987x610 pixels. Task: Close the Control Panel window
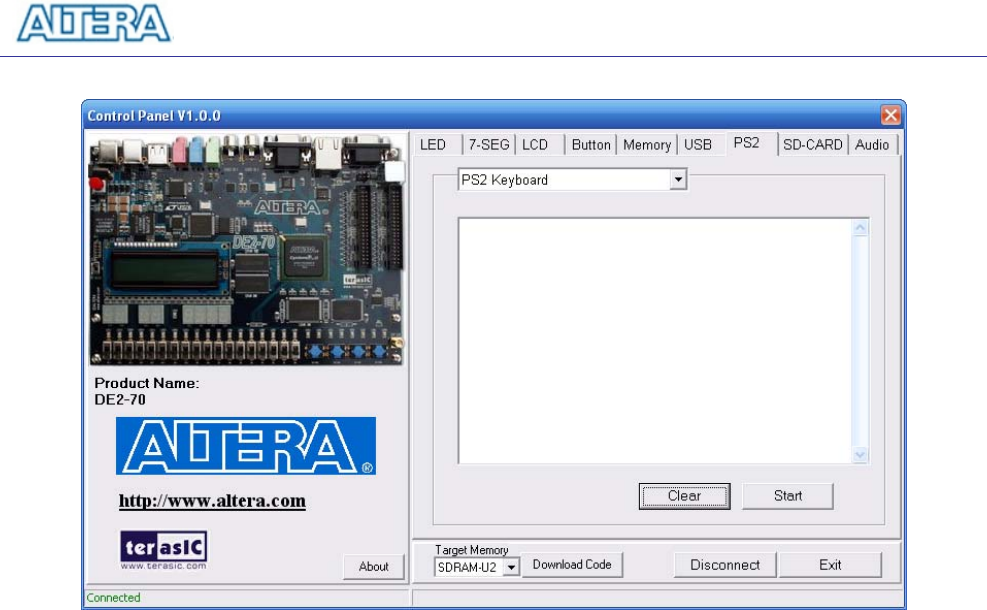(x=890, y=115)
